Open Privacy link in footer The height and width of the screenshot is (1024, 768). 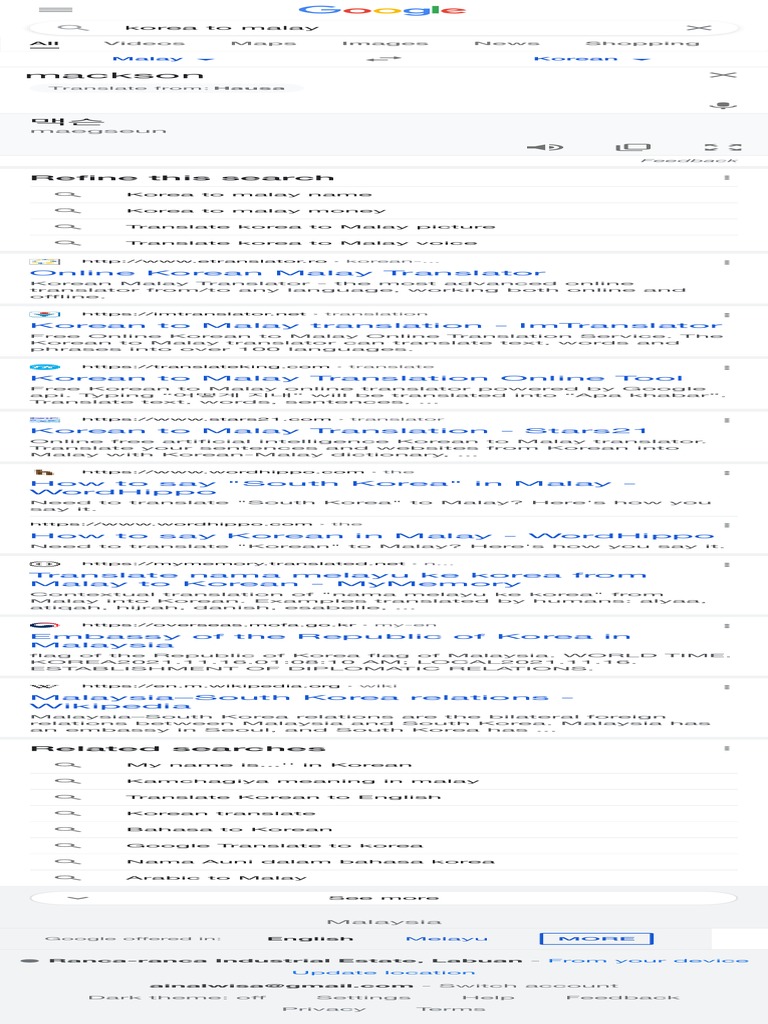click(323, 1010)
